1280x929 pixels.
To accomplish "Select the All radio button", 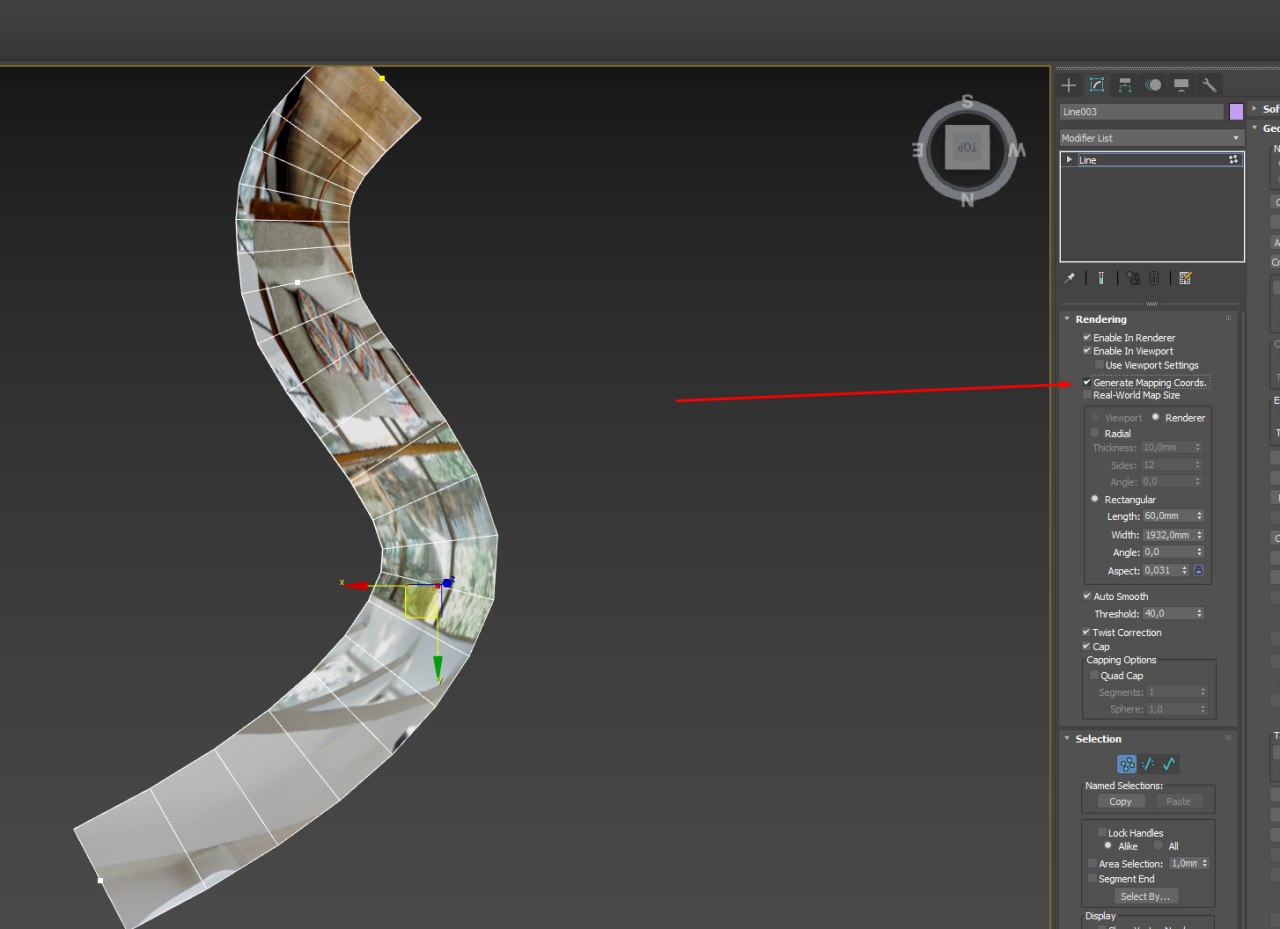I will [x=1158, y=846].
